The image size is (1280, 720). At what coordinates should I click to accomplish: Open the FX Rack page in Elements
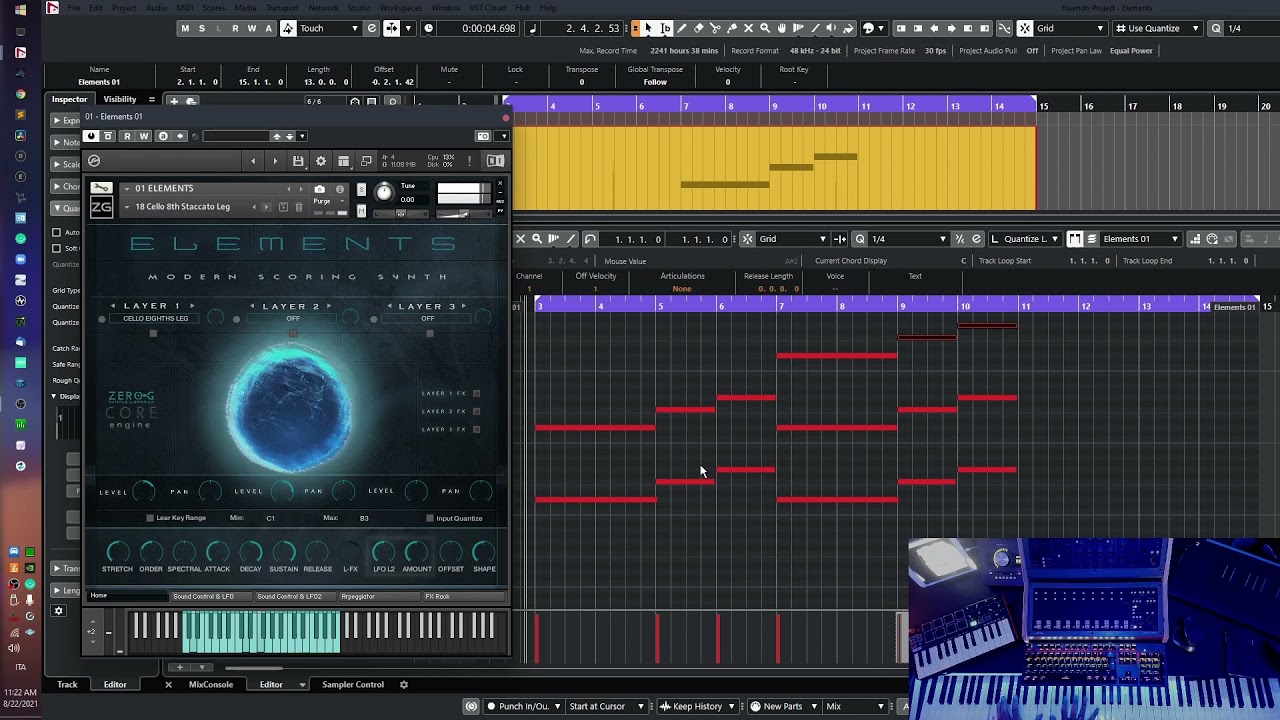click(464, 596)
